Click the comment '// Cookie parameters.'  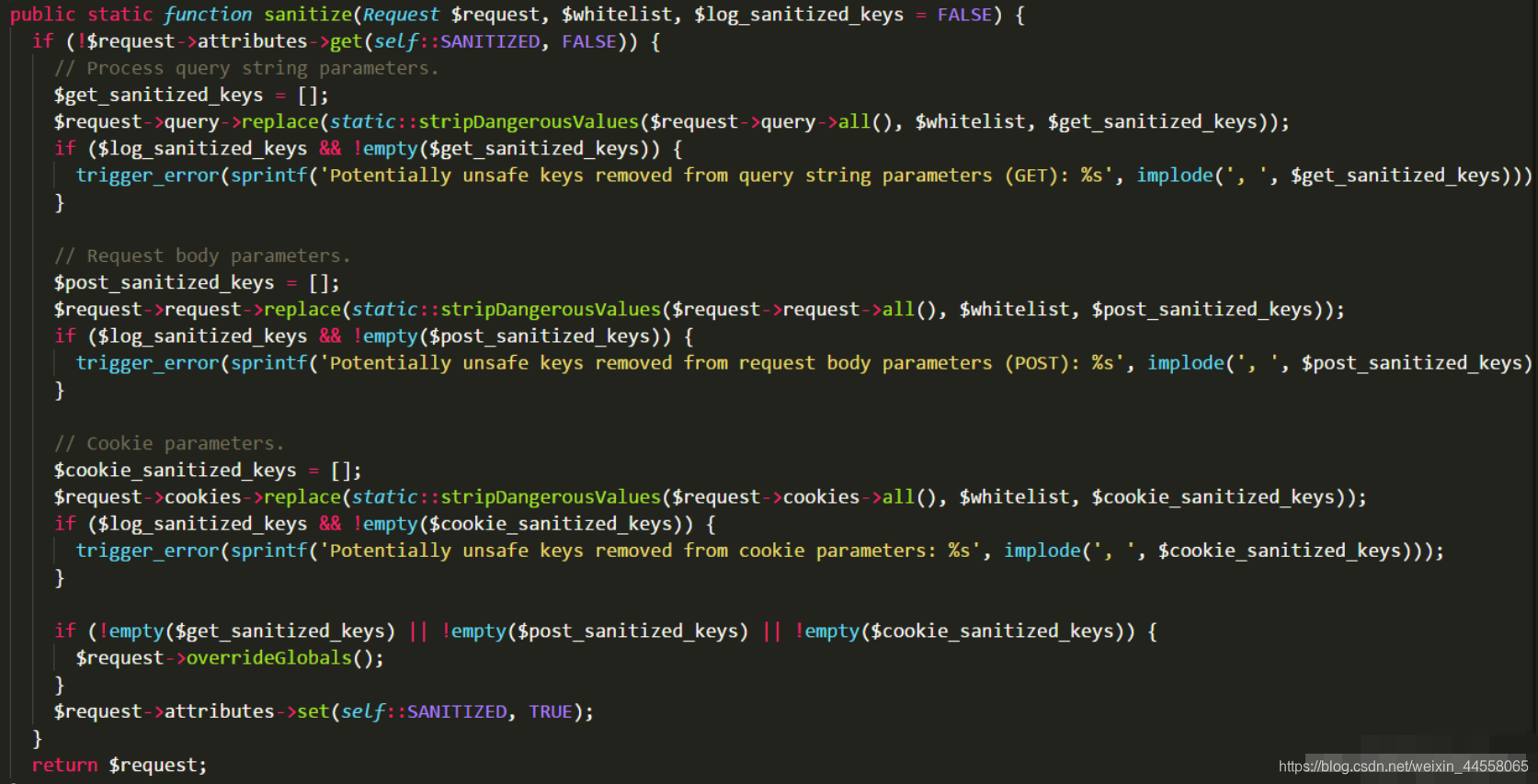[168, 443]
